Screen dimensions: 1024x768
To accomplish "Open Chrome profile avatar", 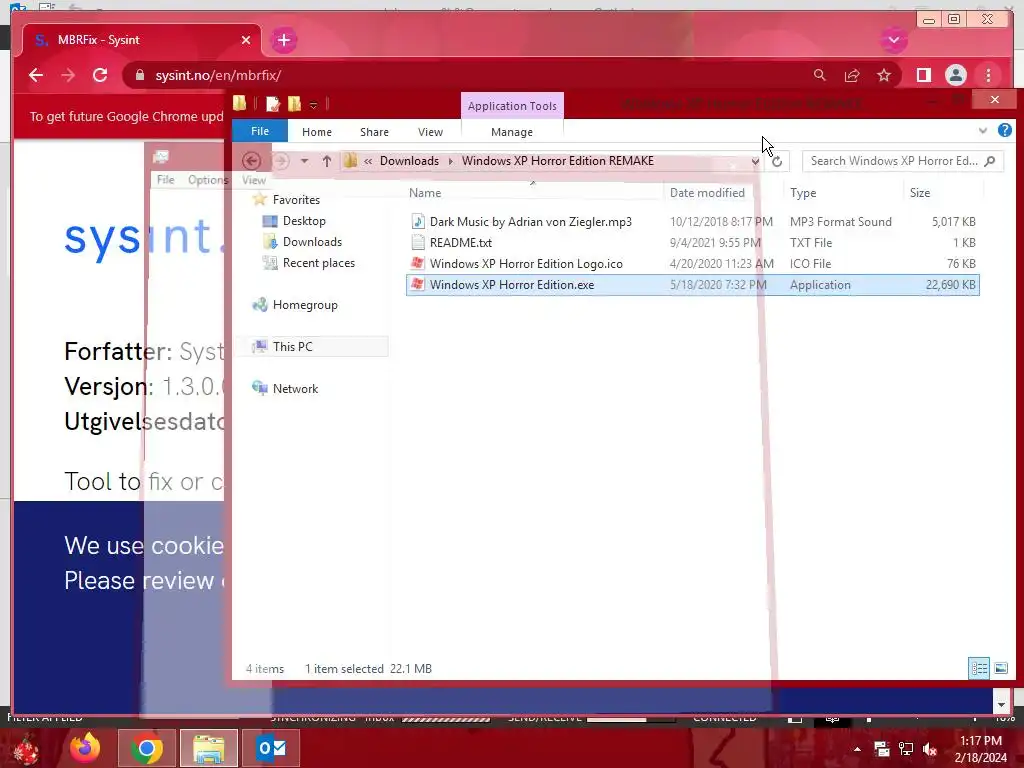I will pos(955,75).
